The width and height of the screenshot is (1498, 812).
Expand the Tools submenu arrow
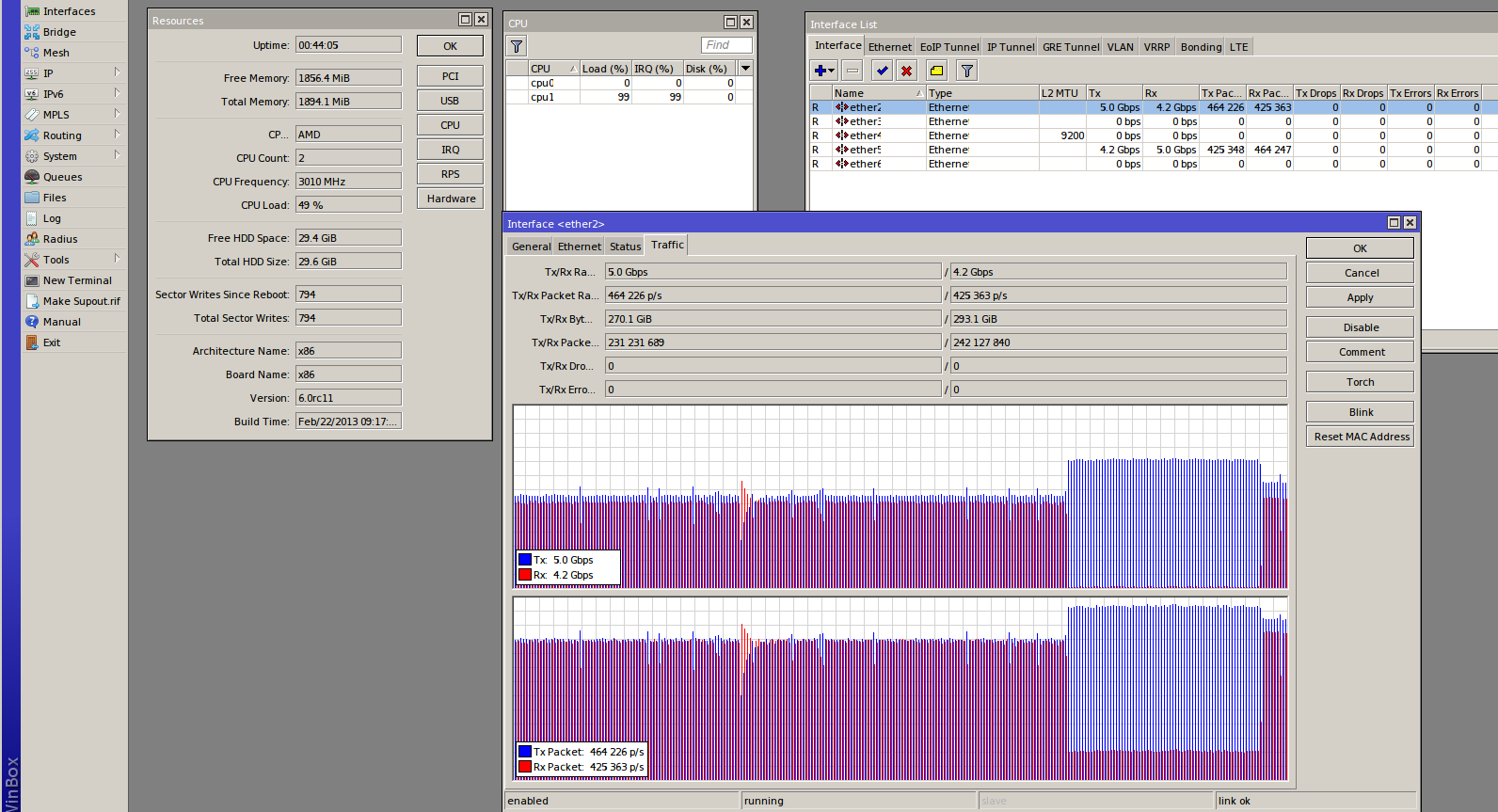[x=117, y=259]
